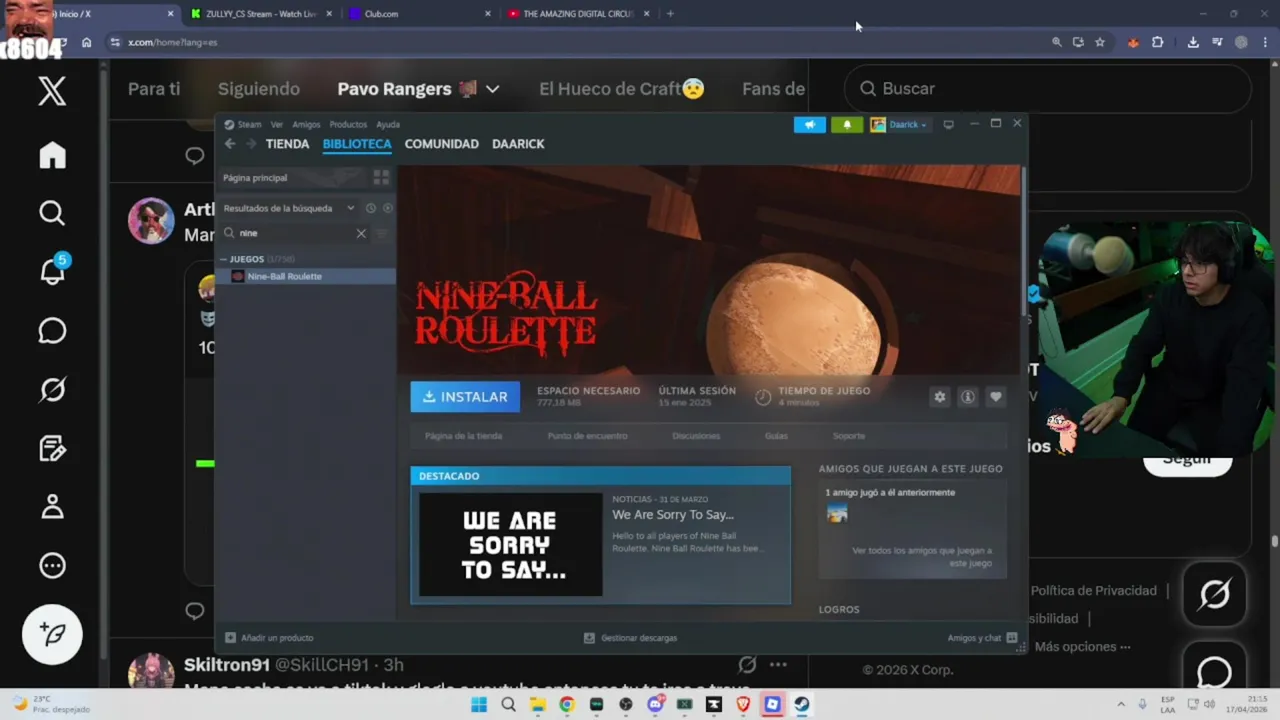Click the INSTALAR button
This screenshot has height=720, width=1280.
pos(465,397)
